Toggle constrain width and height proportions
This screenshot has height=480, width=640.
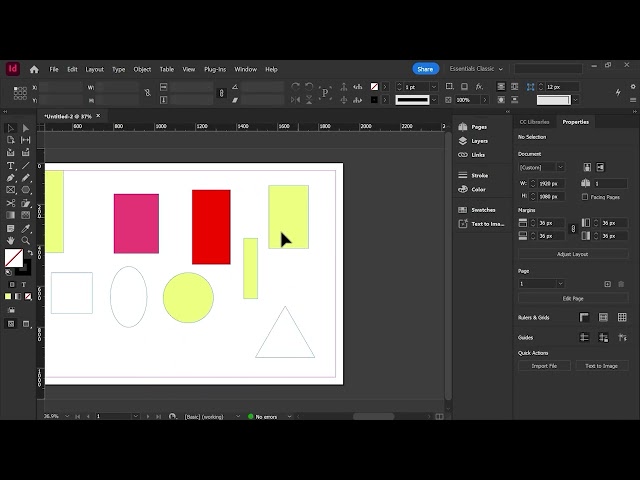click(x=147, y=93)
